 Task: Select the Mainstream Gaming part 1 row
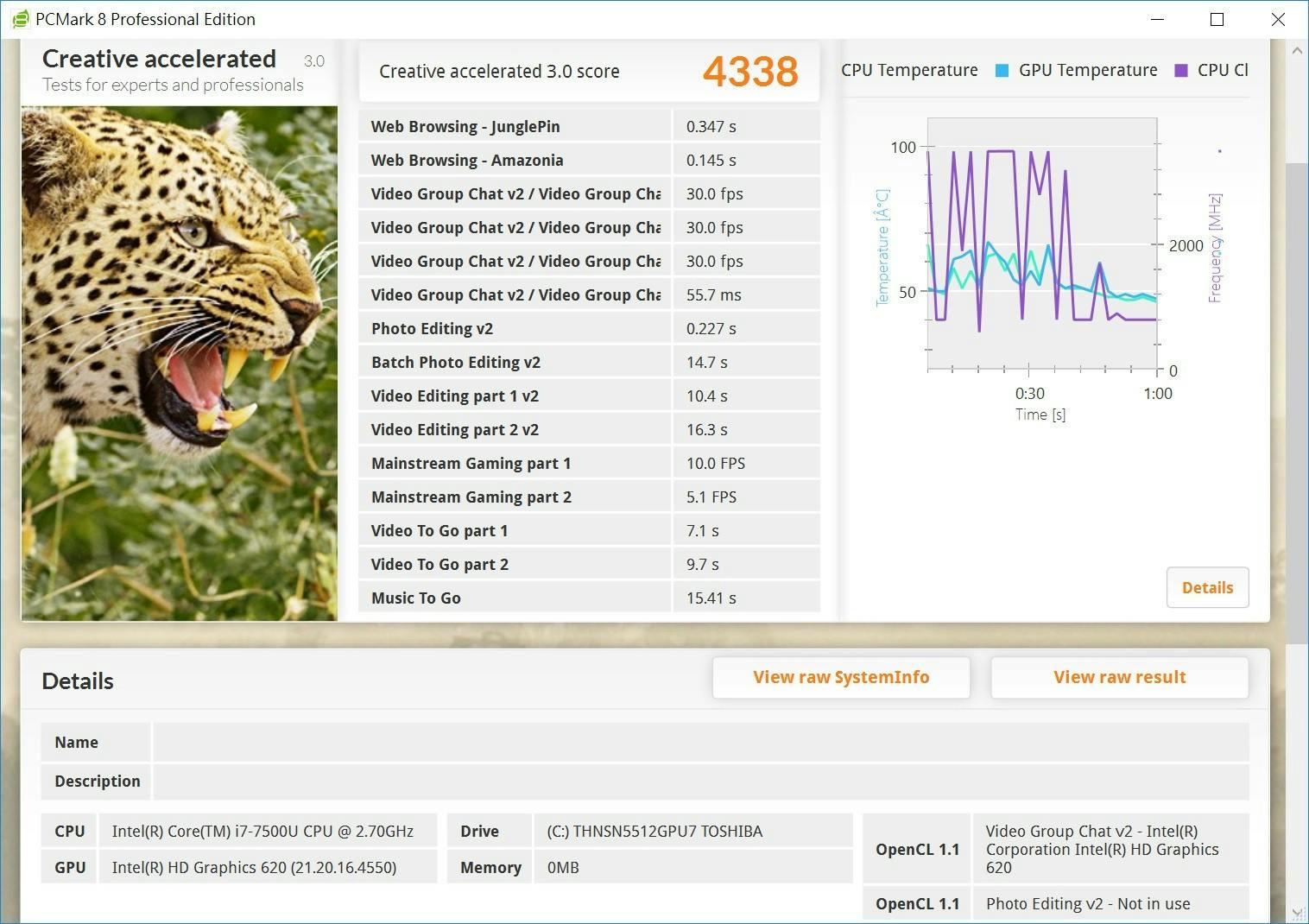pyautogui.click(x=588, y=464)
